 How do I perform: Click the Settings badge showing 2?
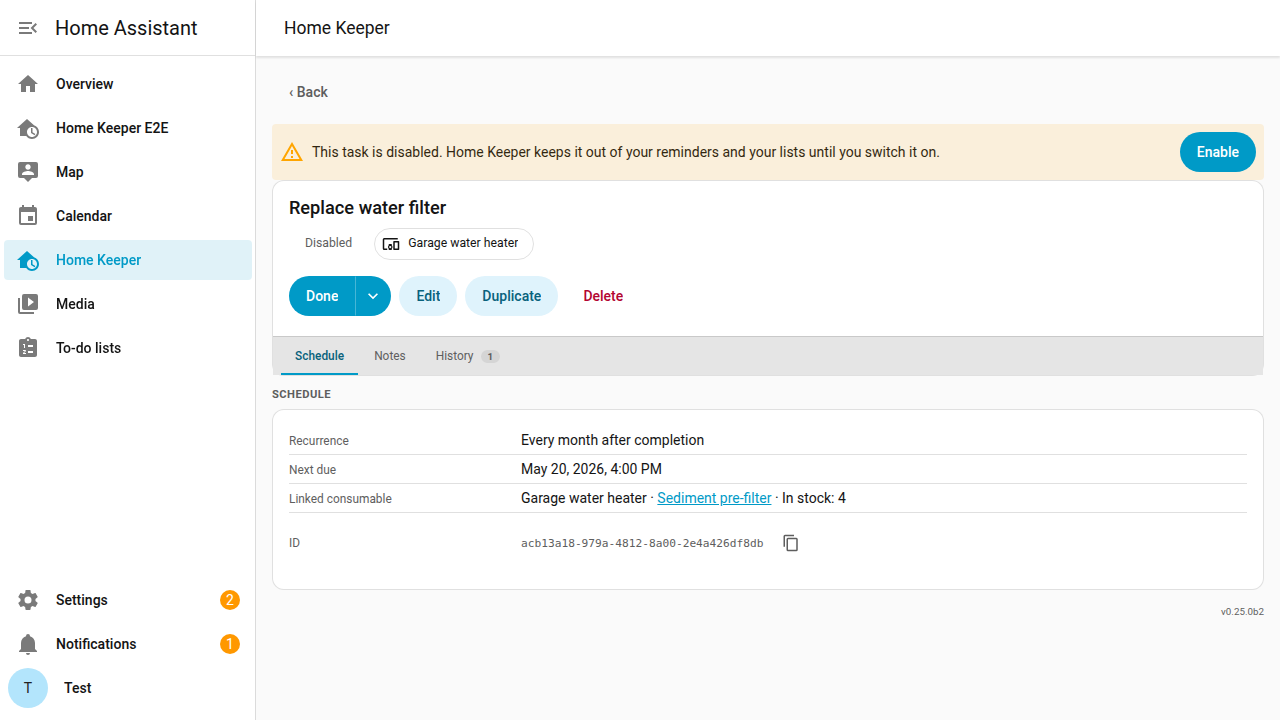tap(230, 600)
